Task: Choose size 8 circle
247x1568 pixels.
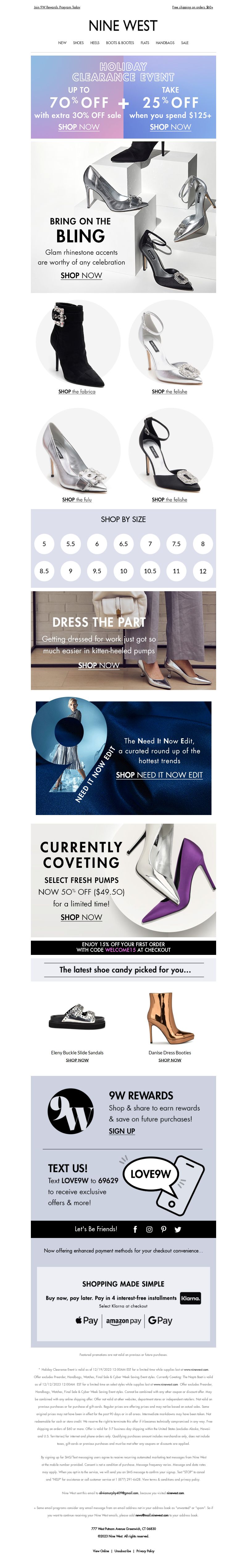Action: tap(203, 544)
